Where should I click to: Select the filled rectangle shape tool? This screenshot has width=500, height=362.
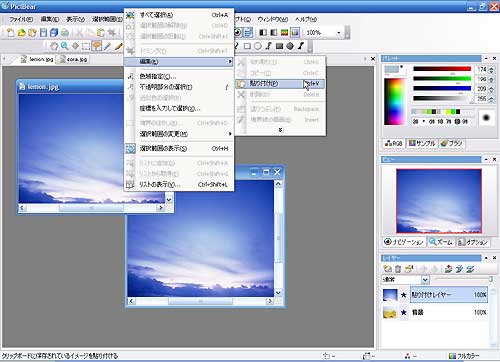(279, 46)
